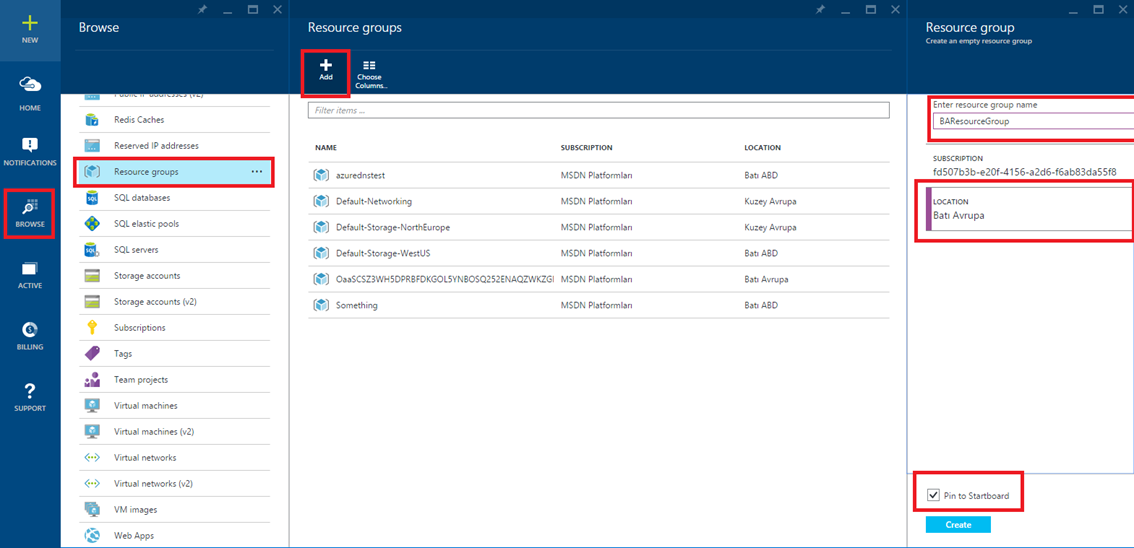Pin the Resource groups blade
This screenshot has width=1134, height=548.
(x=819, y=9)
